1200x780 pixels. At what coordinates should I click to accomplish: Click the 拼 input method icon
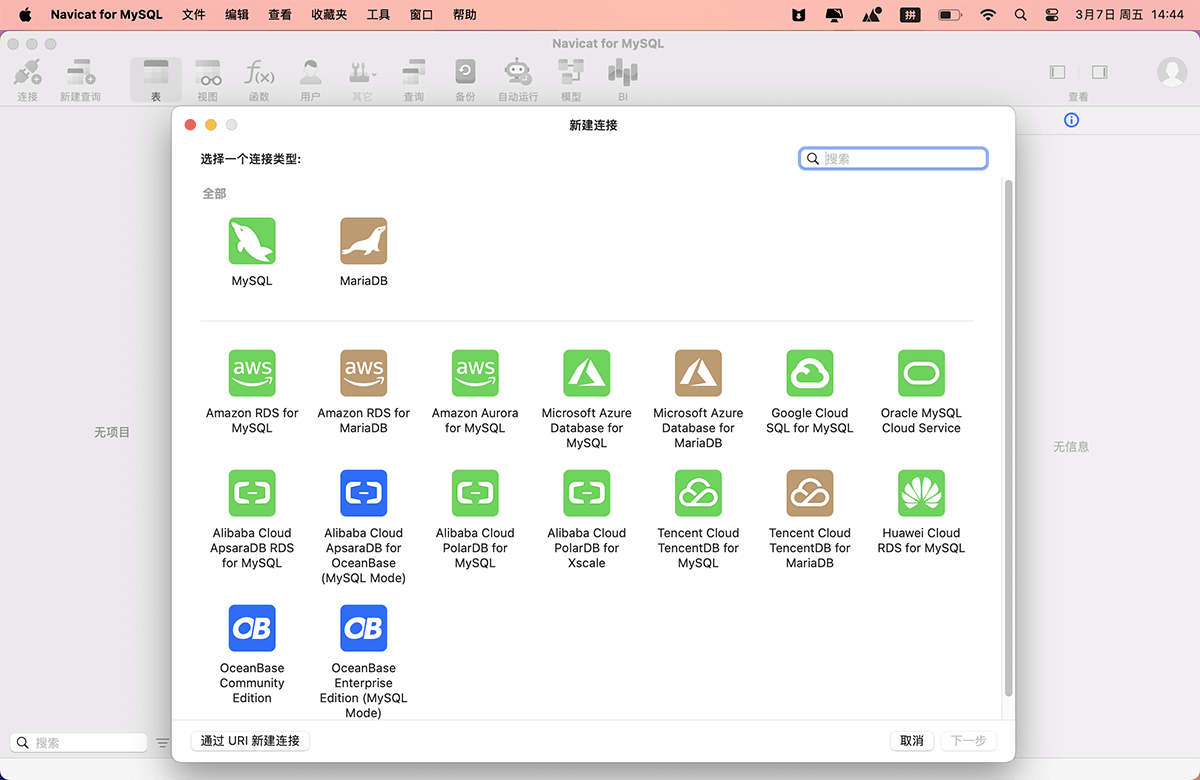point(910,15)
